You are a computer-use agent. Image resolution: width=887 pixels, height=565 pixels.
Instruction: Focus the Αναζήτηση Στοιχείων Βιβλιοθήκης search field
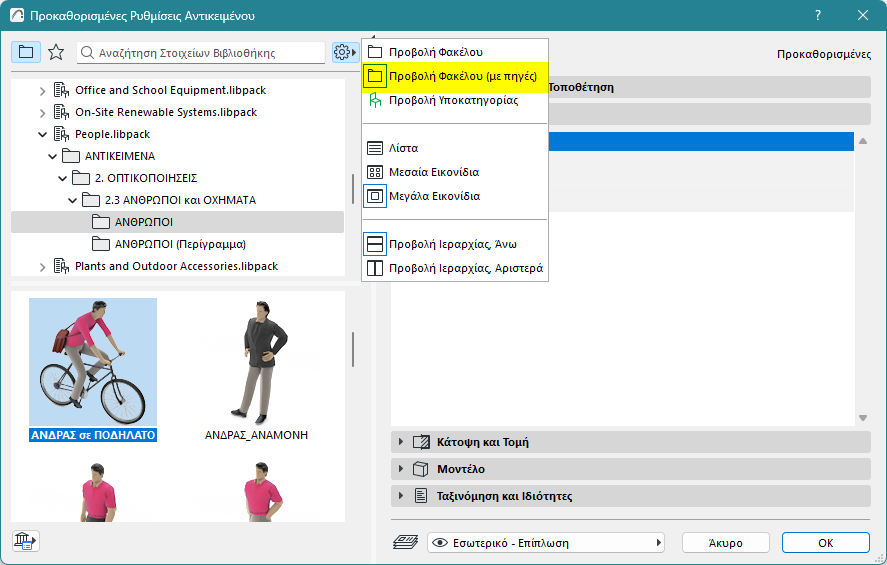coord(201,53)
